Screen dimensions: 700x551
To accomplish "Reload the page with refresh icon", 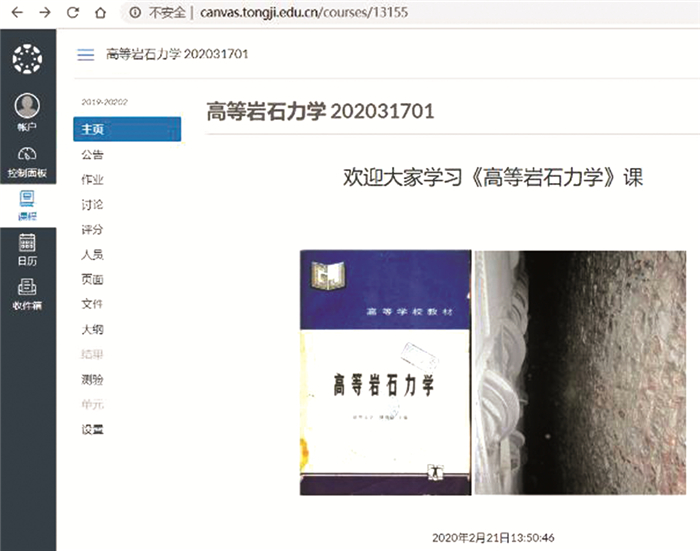I will 72,14.
